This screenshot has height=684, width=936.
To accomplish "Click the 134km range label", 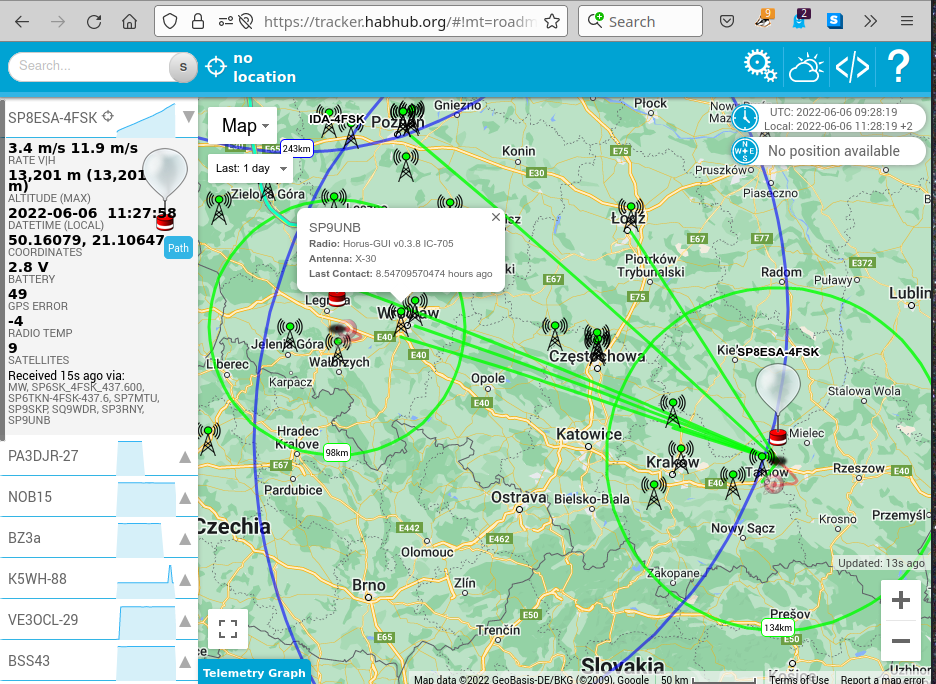I will pos(778,627).
